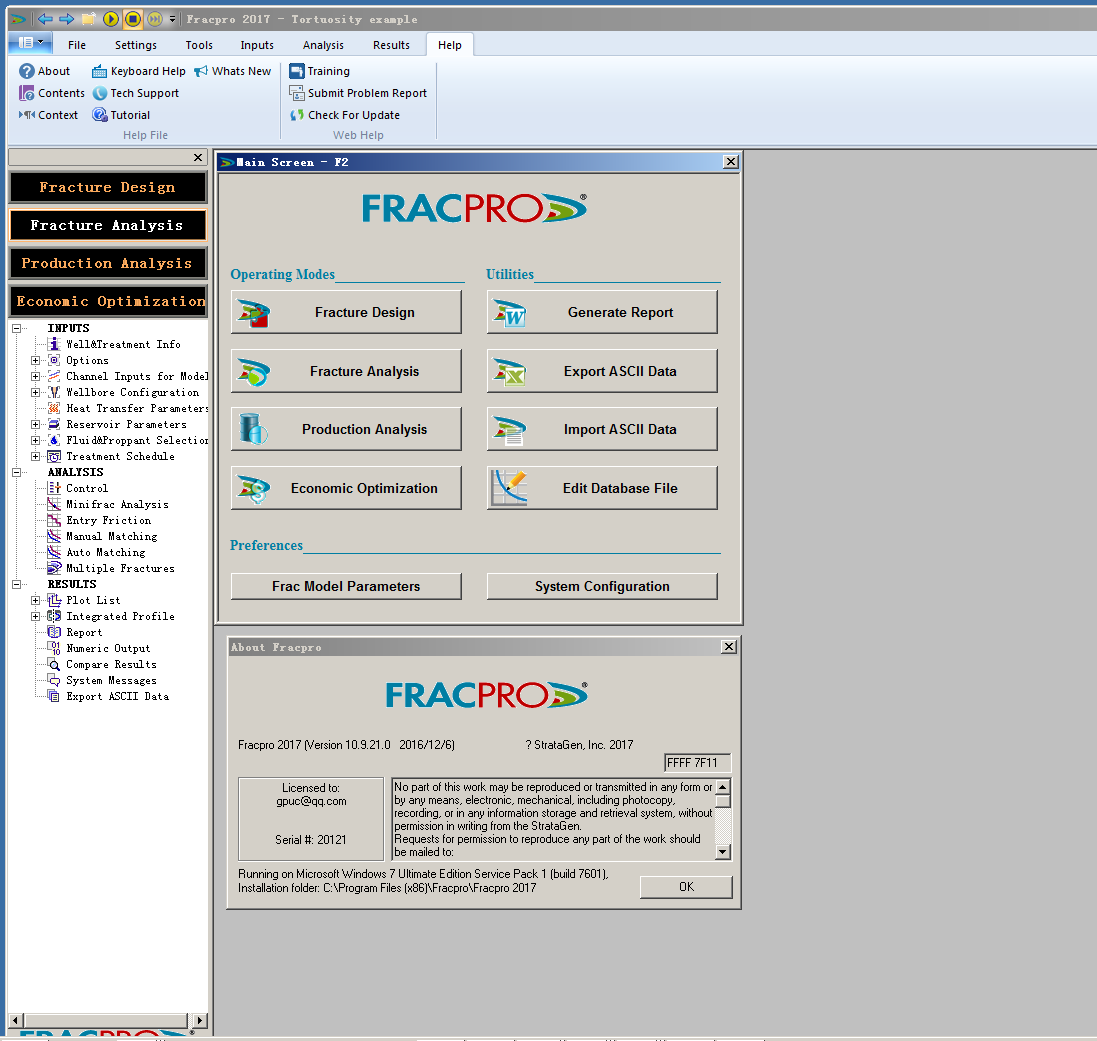Open Numeric Output tree item
This screenshot has width=1097, height=1041.
tap(99, 649)
